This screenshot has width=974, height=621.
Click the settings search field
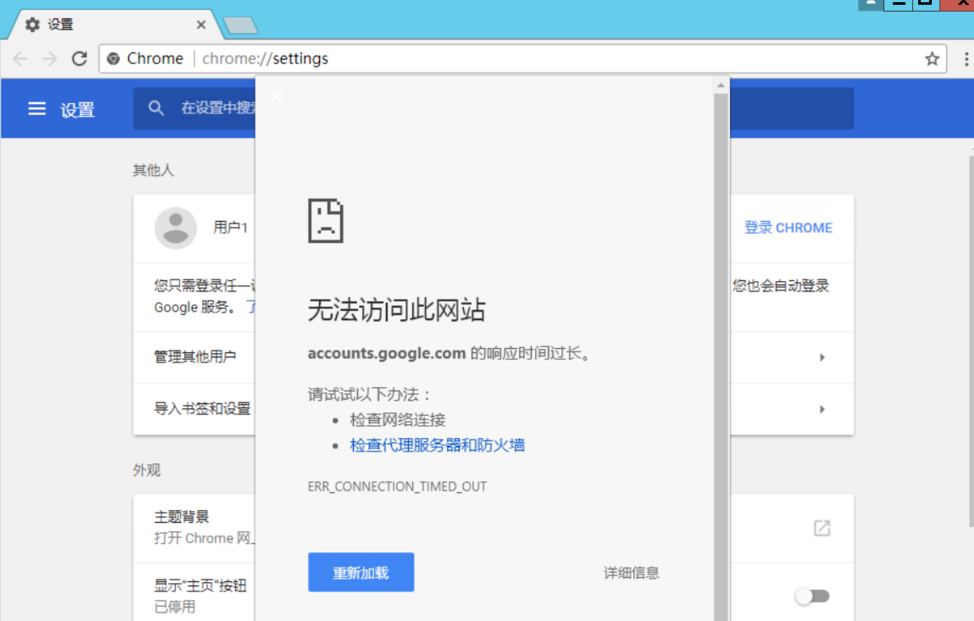[x=493, y=109]
